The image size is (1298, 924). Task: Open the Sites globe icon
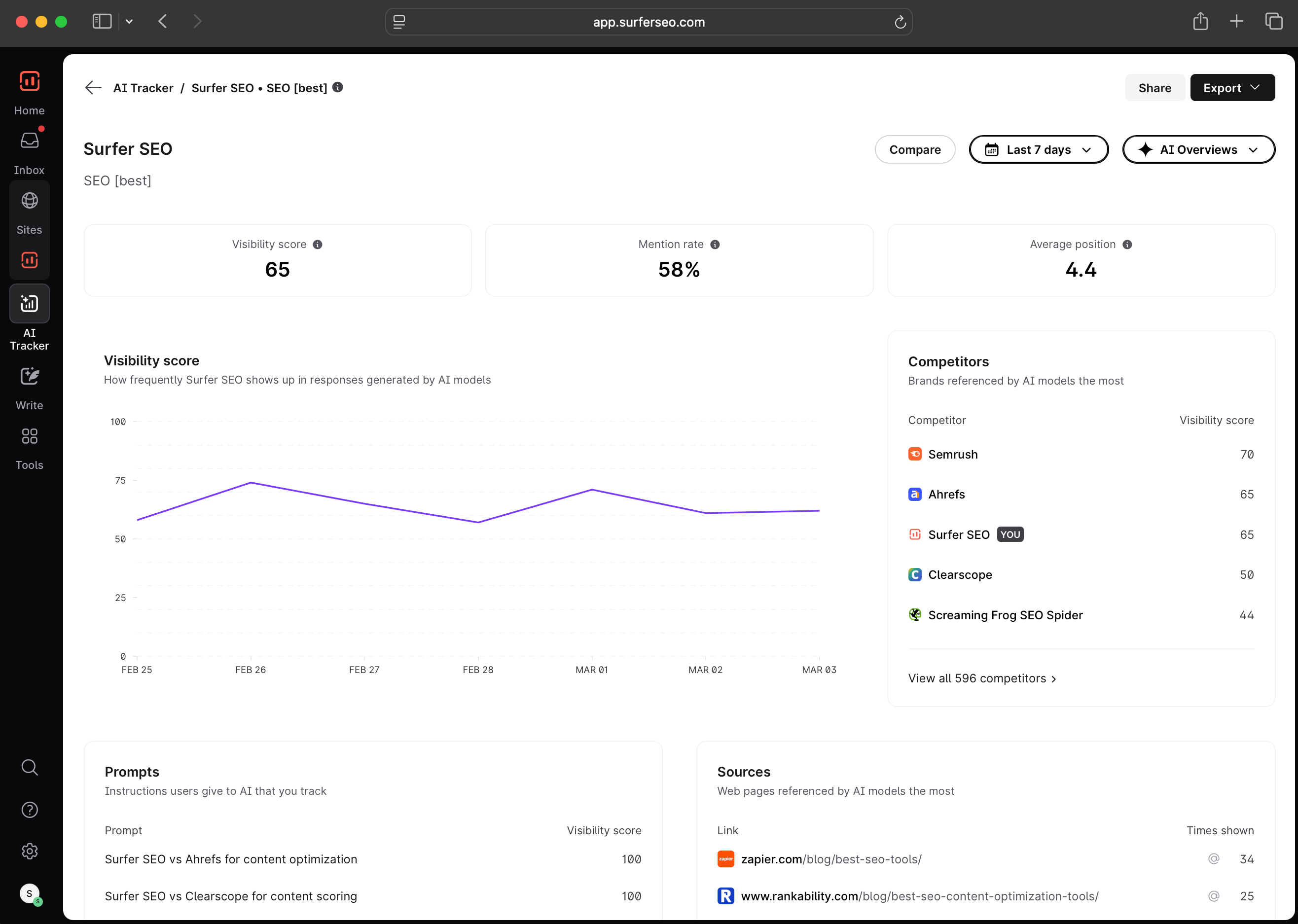(30, 200)
